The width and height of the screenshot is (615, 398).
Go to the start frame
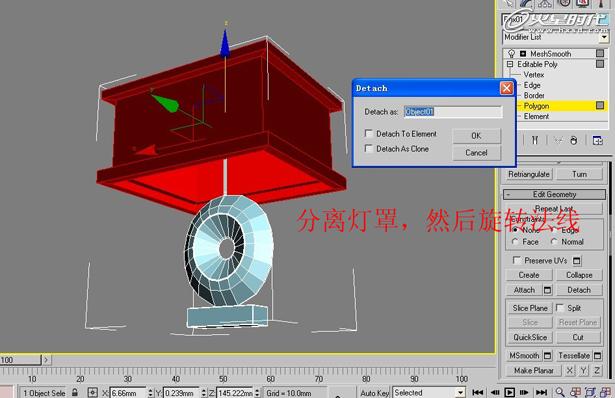coord(477,392)
